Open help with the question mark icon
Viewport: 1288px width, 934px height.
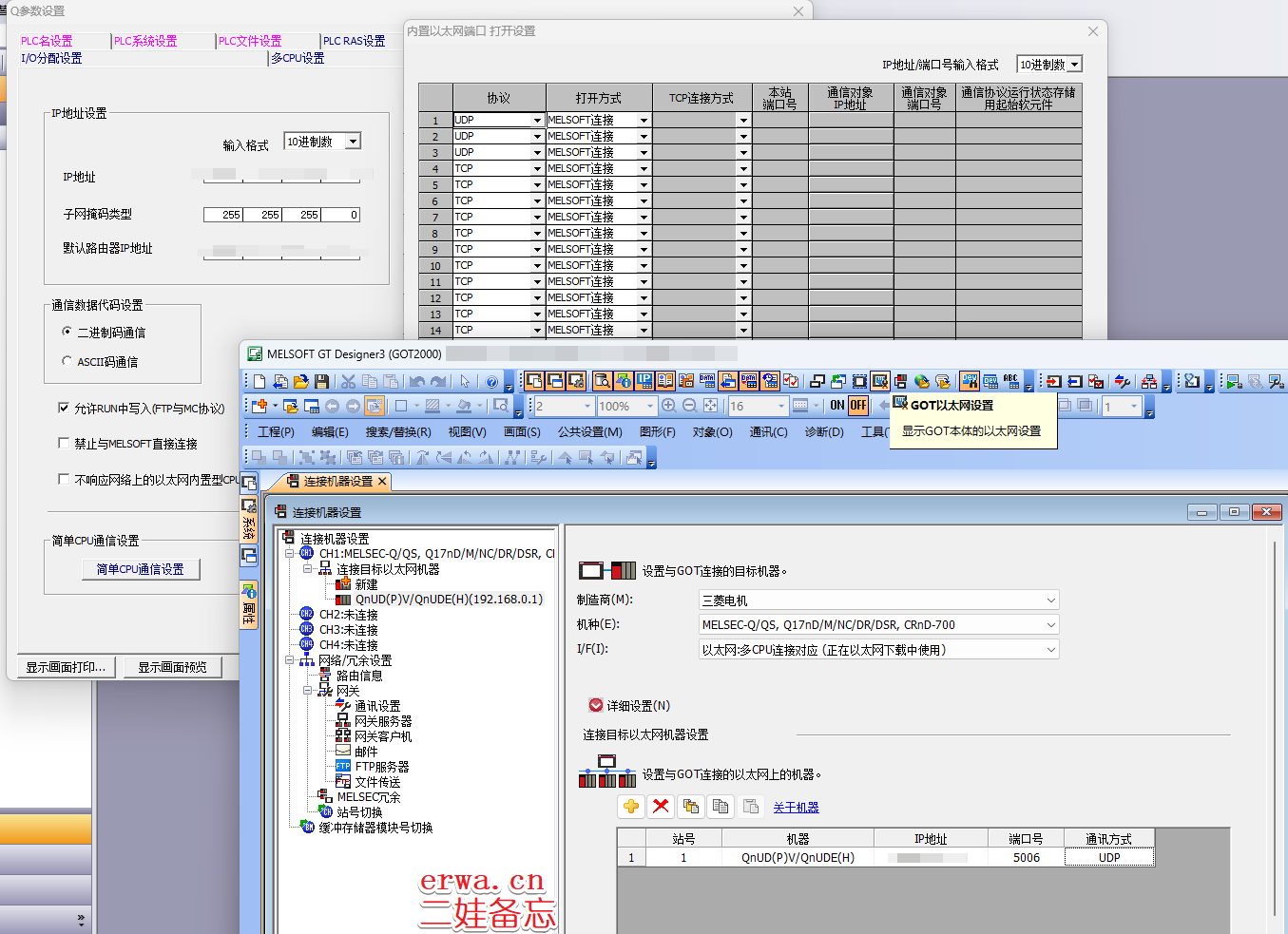coord(491,381)
